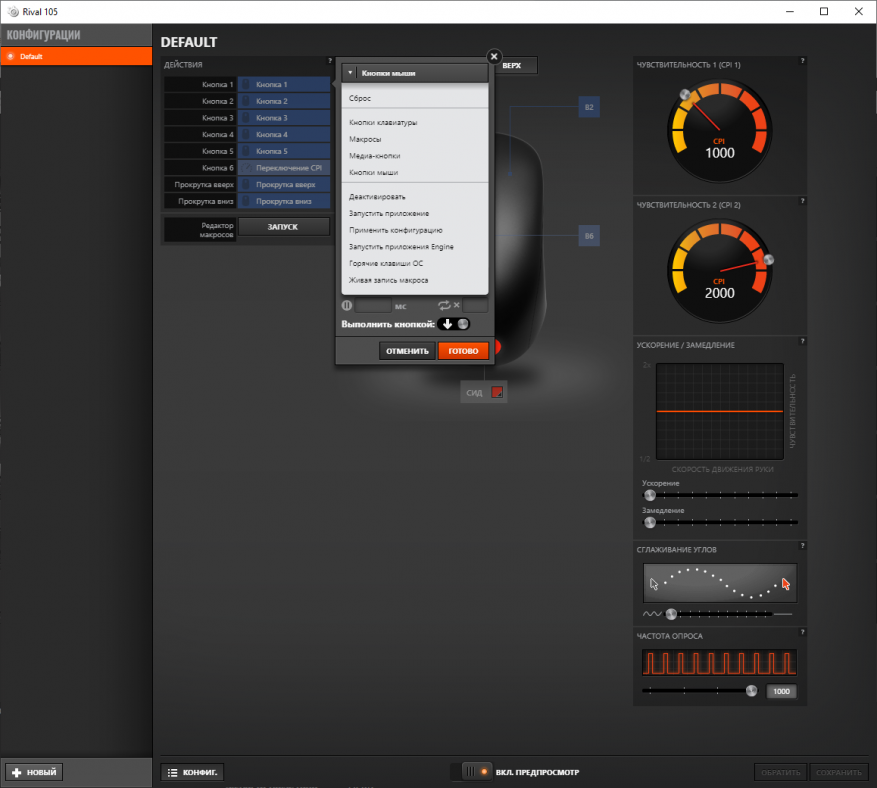Click the DEFAULT configuration title heading

click(189, 43)
